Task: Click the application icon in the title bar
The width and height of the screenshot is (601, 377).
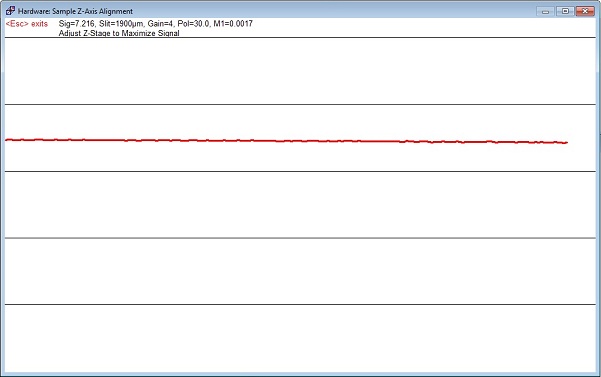Action: (10, 11)
